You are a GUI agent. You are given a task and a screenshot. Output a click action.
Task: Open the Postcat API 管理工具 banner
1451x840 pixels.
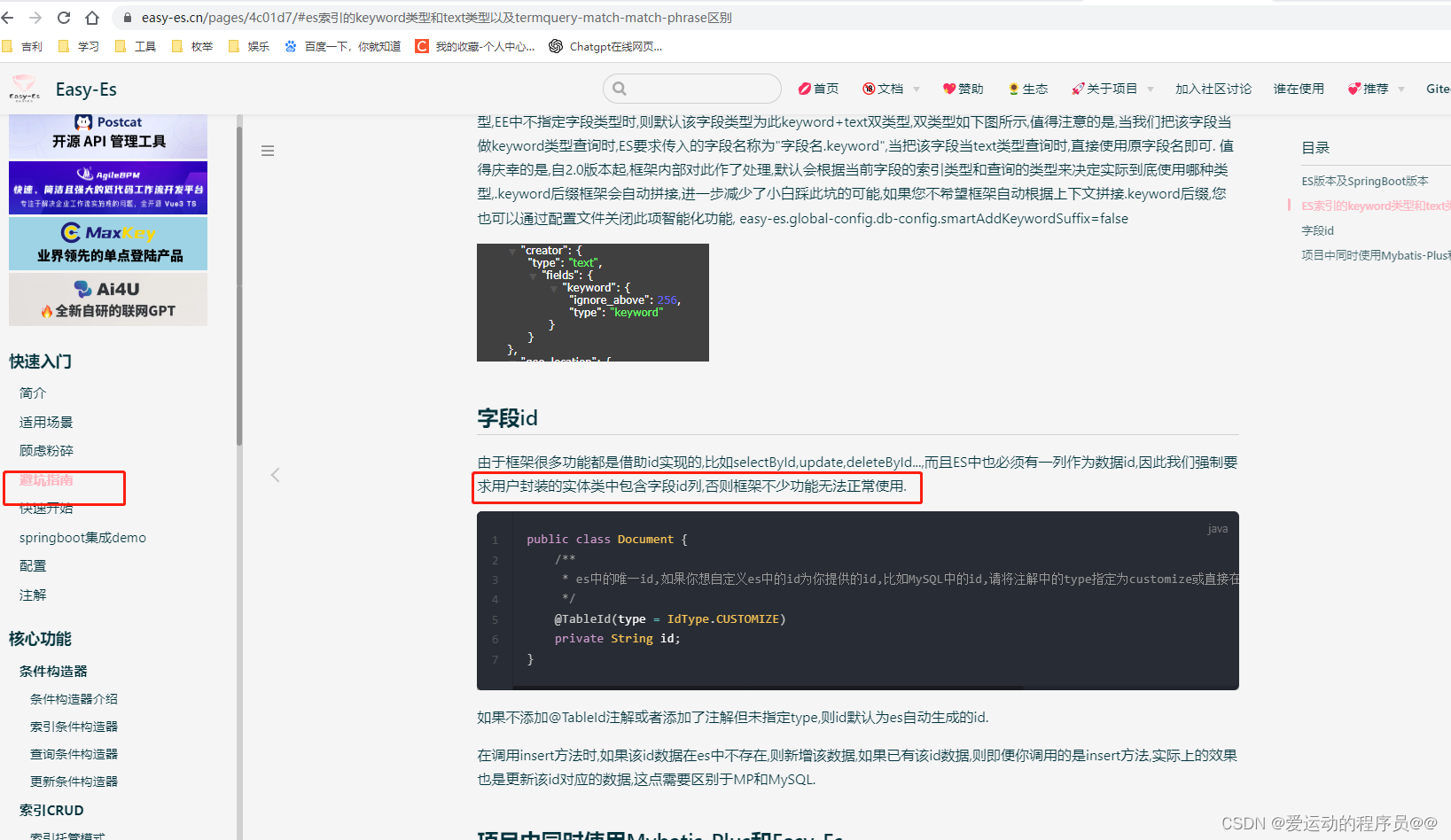pos(107,136)
